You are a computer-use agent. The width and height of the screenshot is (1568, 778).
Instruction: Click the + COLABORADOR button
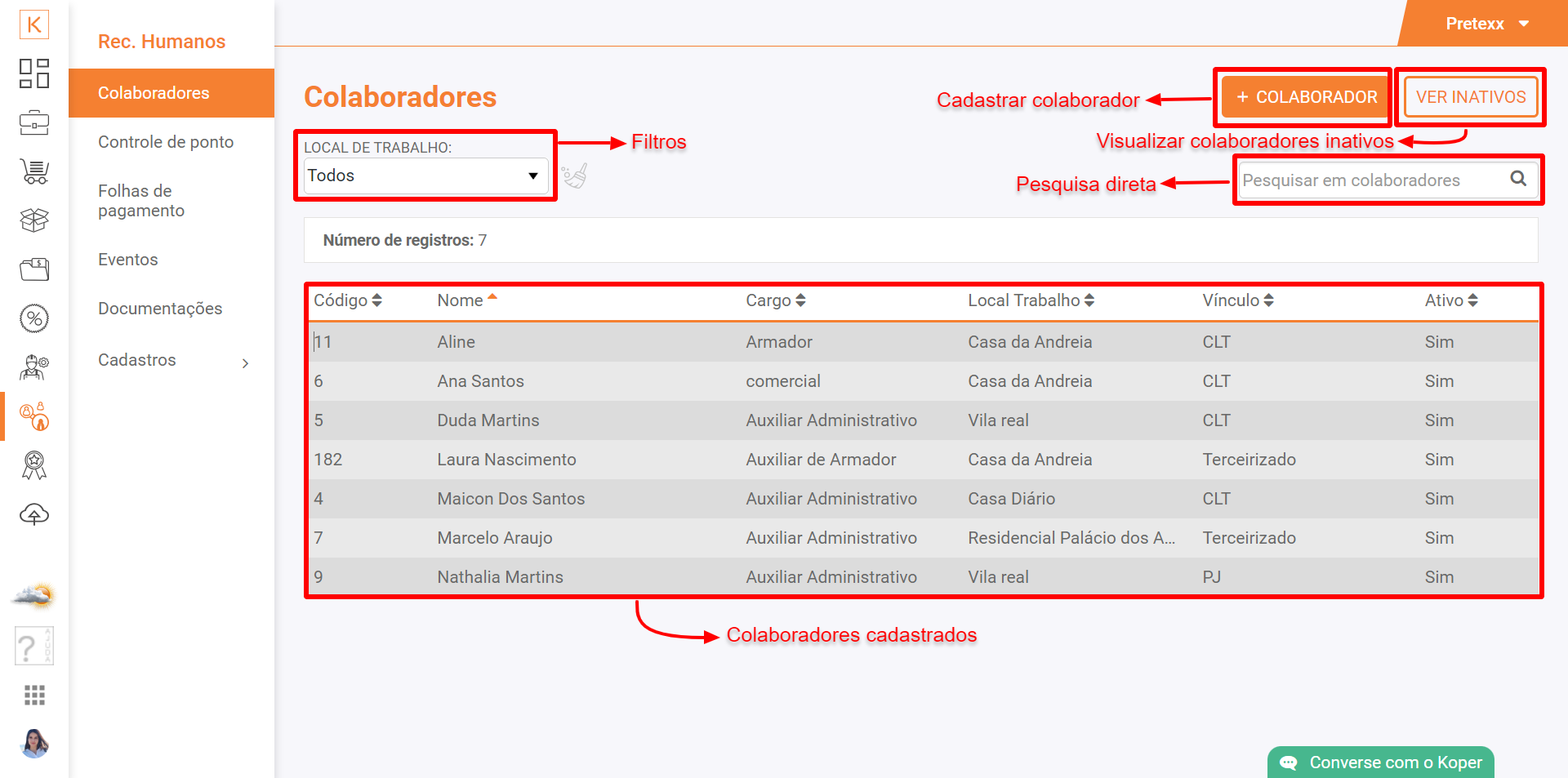(x=1306, y=97)
